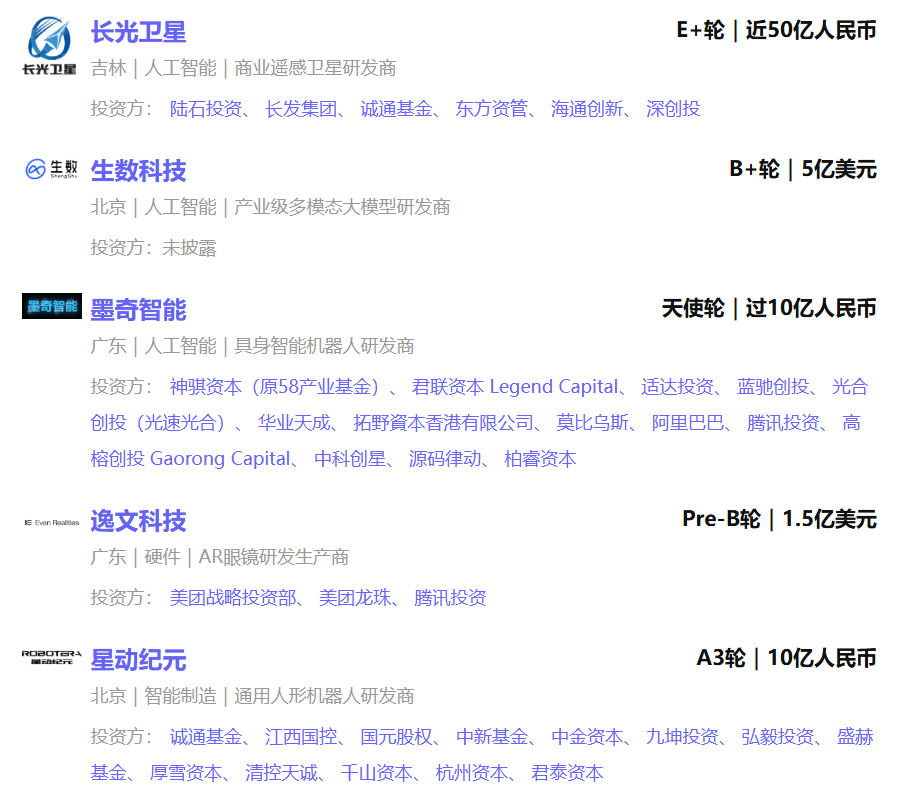This screenshot has width=897, height=804.
Task: Open investor 东方资管
Action: (x=491, y=108)
